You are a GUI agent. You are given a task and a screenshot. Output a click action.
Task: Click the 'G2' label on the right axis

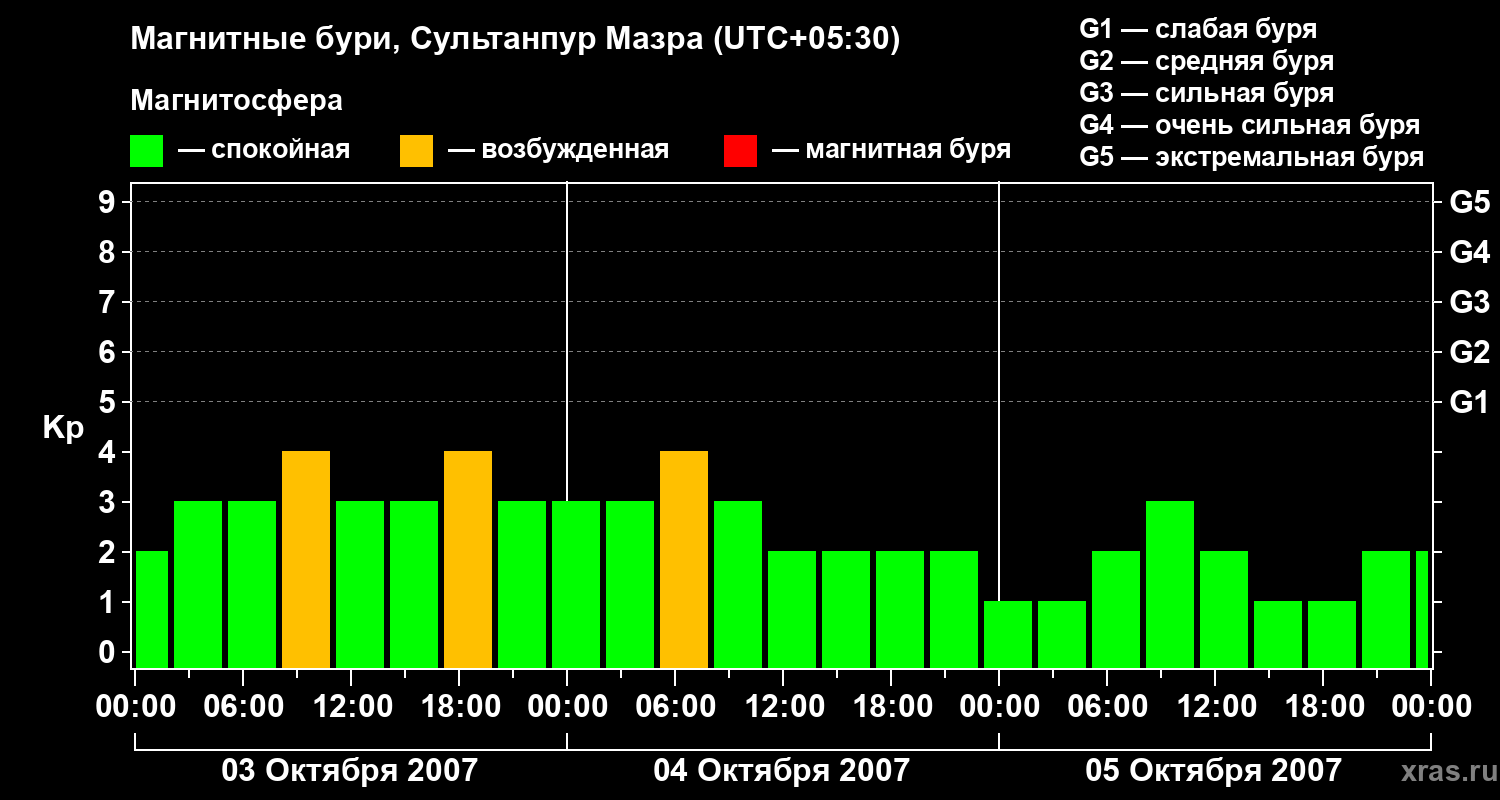click(x=1469, y=352)
